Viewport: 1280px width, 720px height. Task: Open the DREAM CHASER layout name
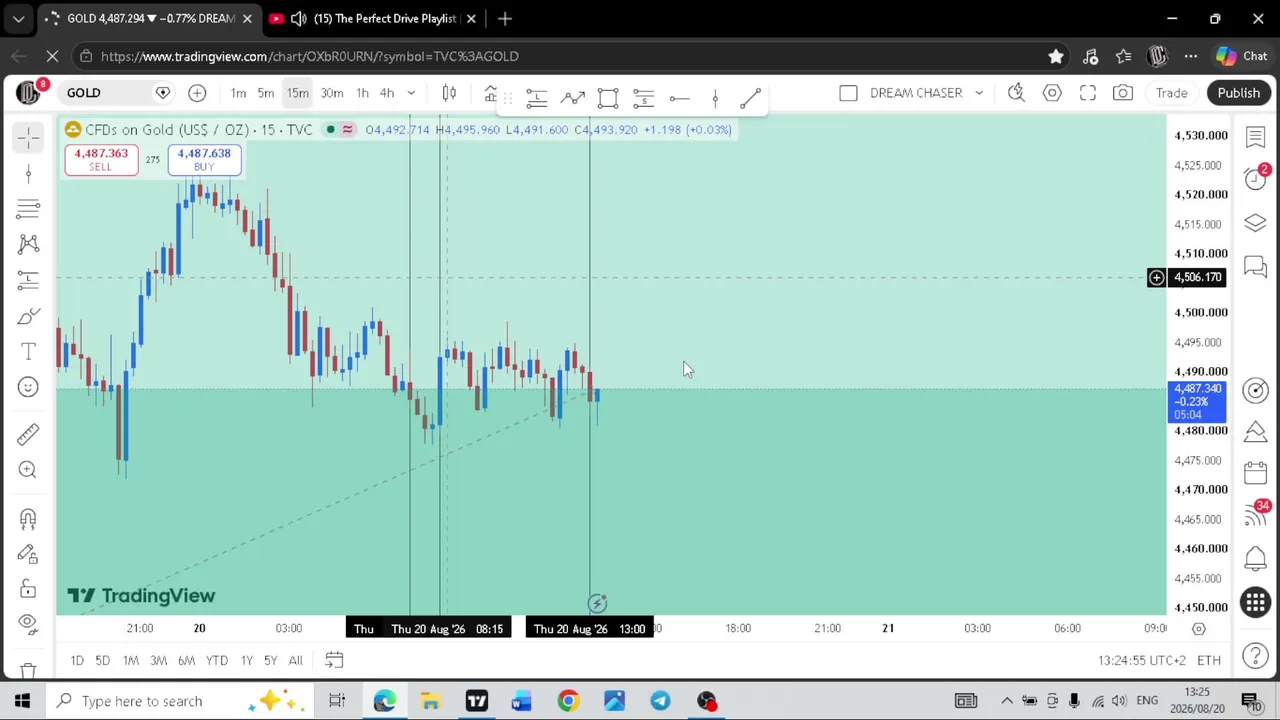(x=916, y=93)
